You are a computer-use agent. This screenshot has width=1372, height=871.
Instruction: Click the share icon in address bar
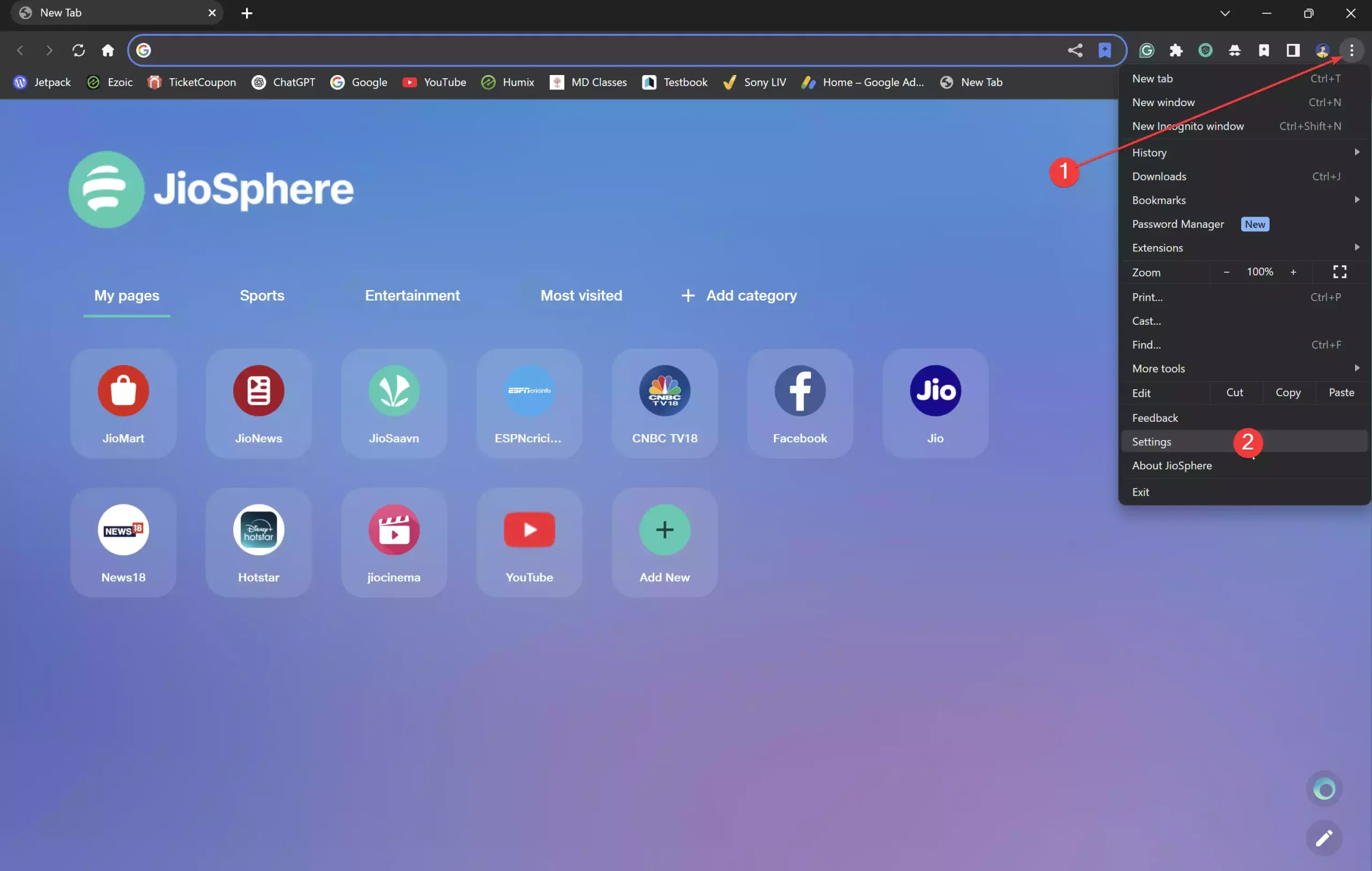1075,50
